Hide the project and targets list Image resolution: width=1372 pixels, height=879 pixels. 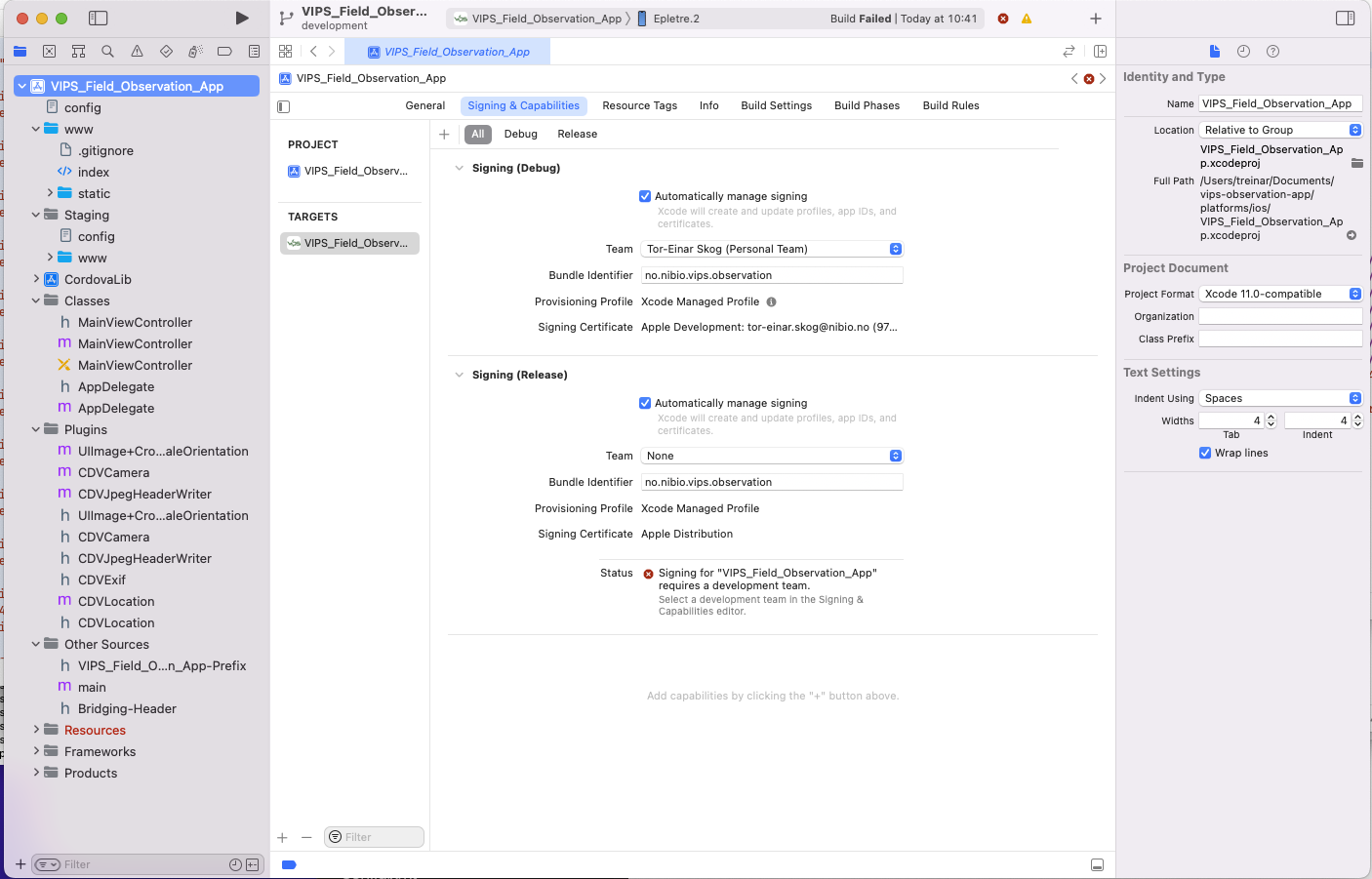pos(284,106)
